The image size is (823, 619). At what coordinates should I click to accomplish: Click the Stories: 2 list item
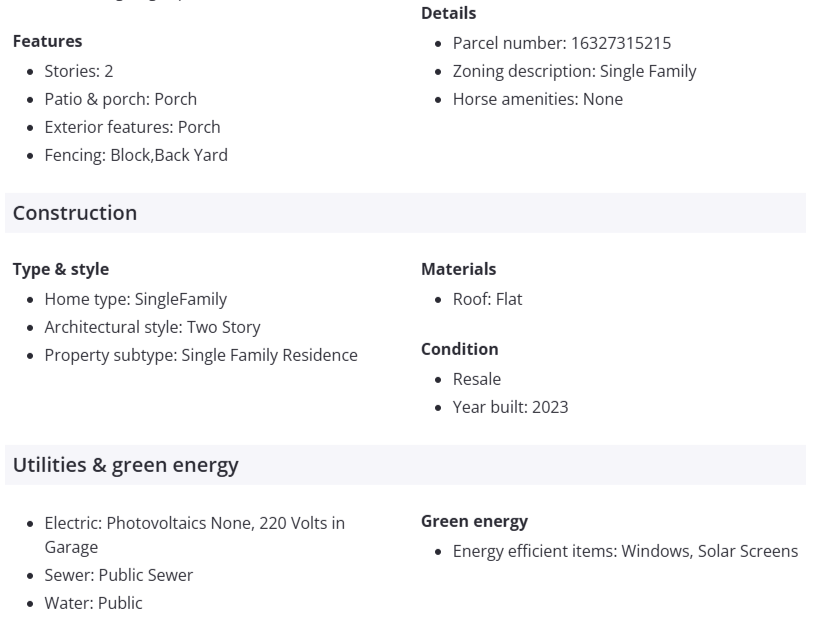(x=79, y=71)
